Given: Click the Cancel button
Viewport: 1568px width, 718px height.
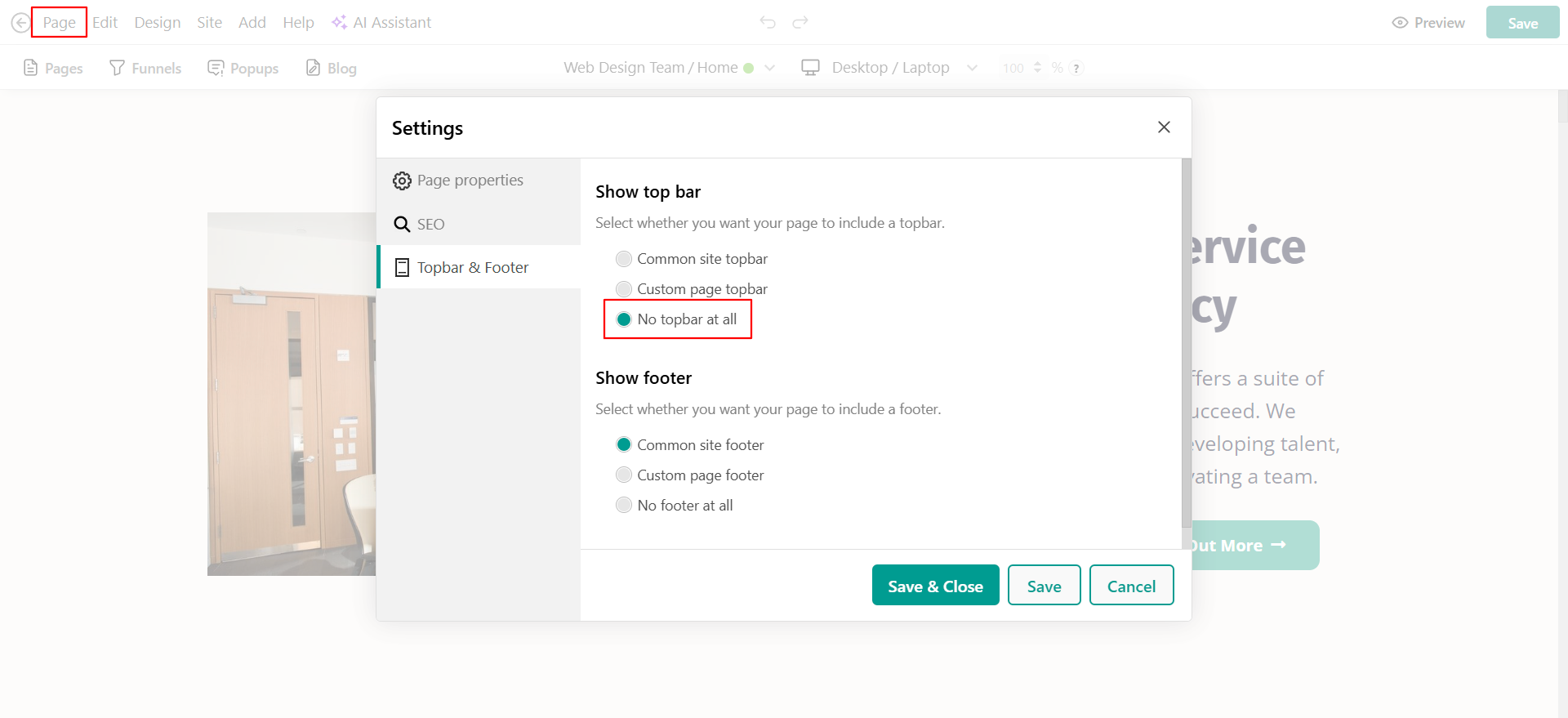Looking at the screenshot, I should (x=1132, y=586).
